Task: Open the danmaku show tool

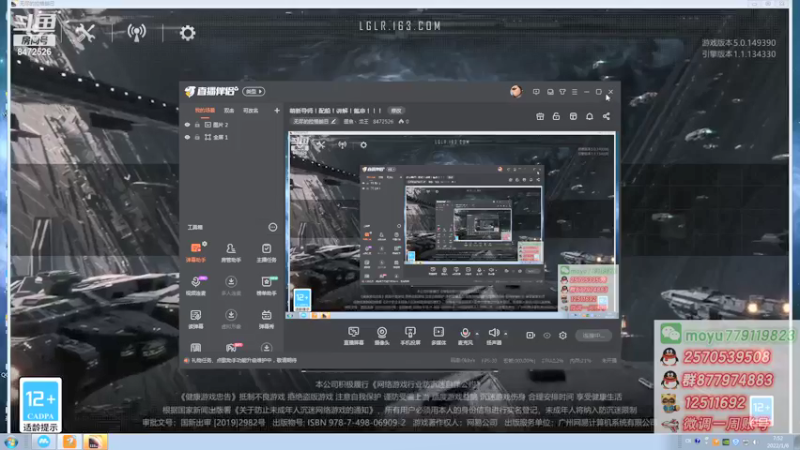Action: pos(266,318)
